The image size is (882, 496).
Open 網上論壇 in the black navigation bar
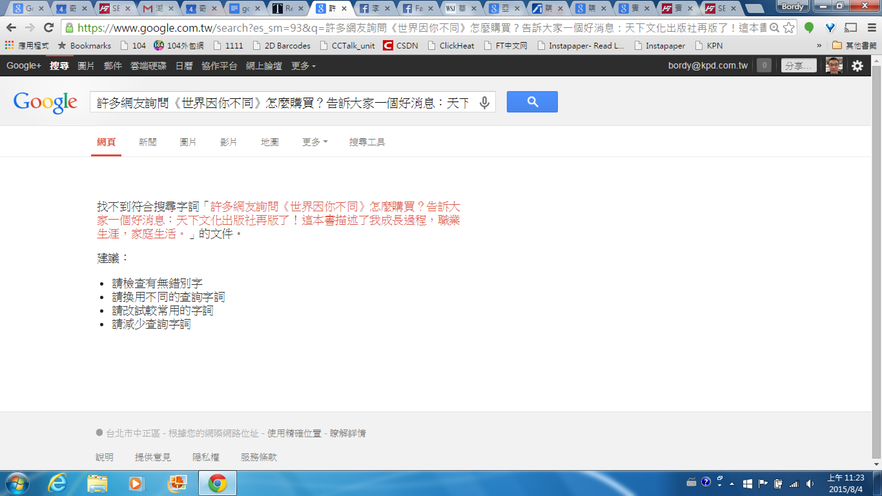tap(264, 66)
